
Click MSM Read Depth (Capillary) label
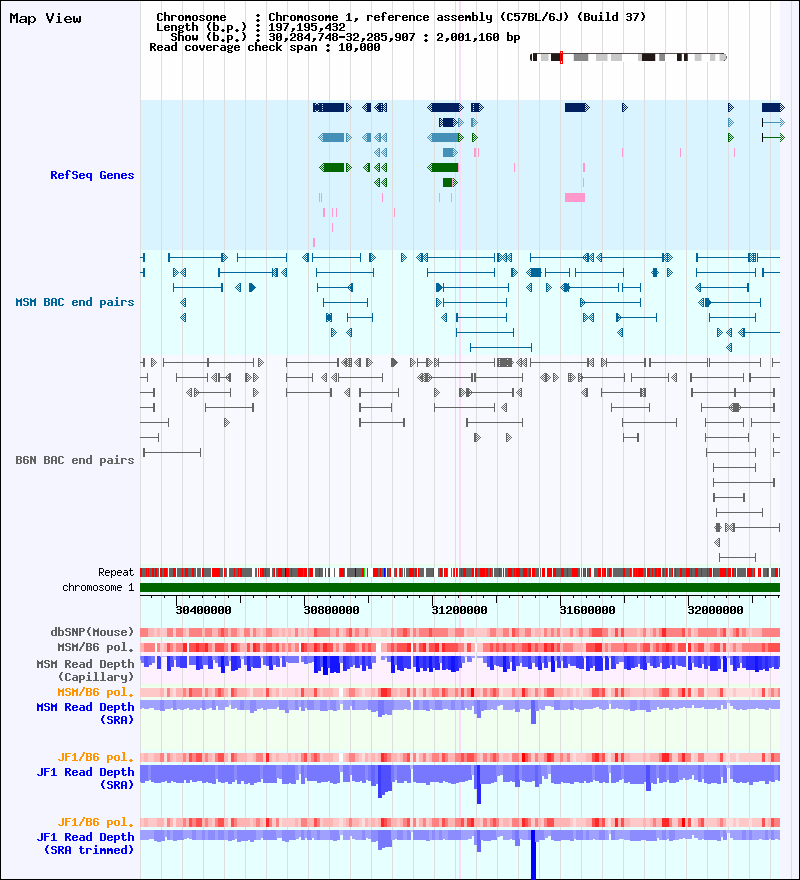click(x=85, y=670)
